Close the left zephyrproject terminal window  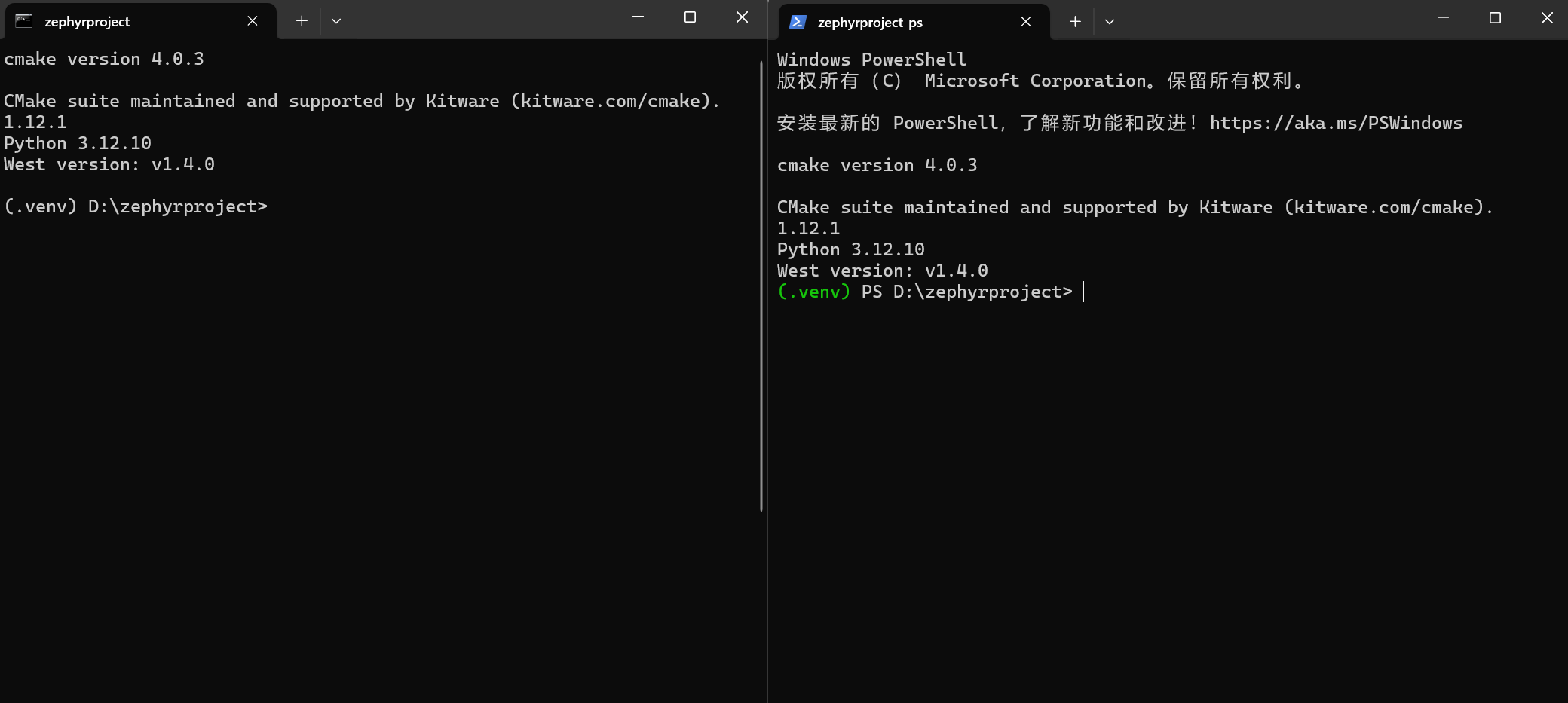[742, 17]
